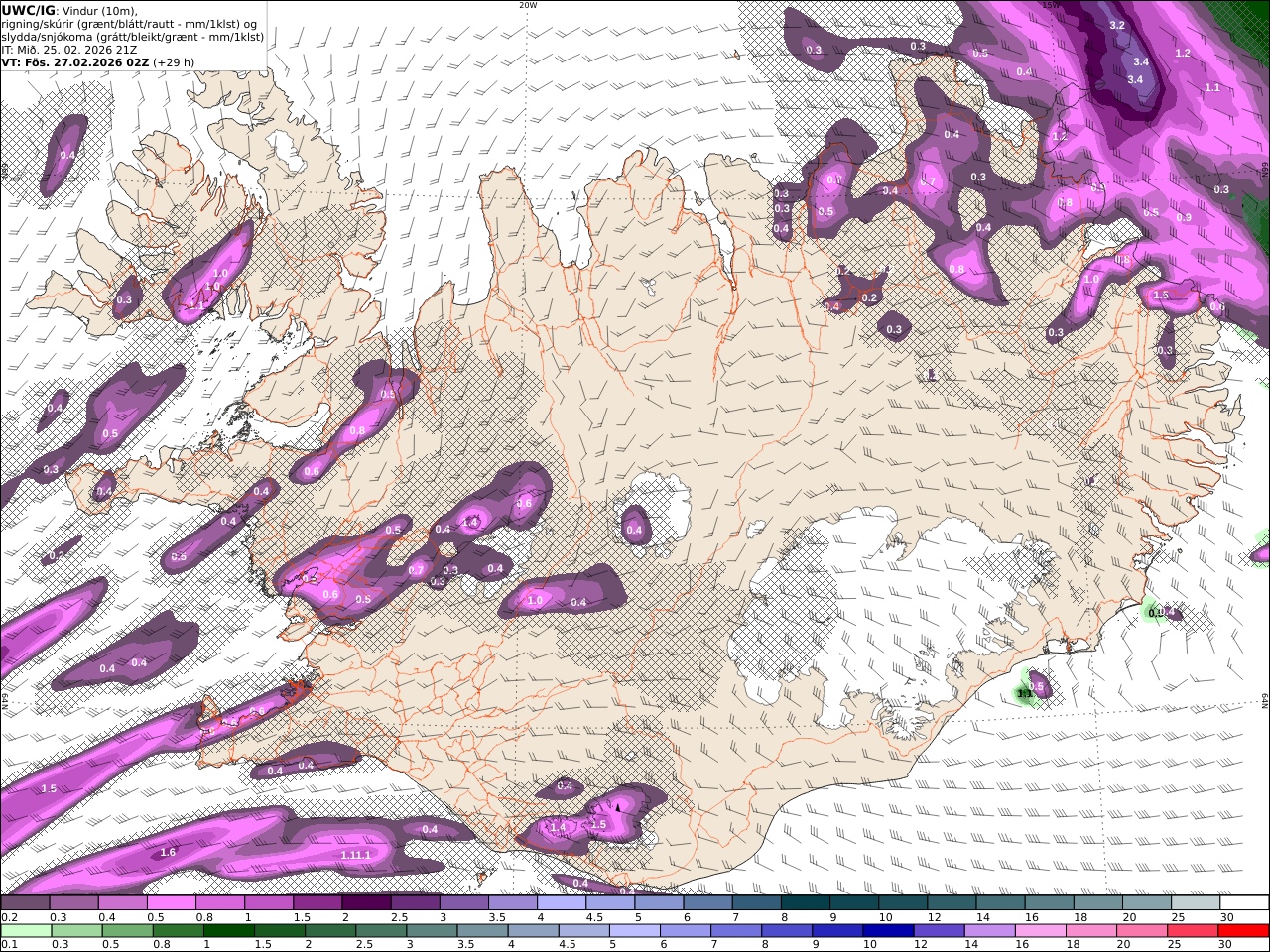Viewport: 1270px width, 952px height.
Task: Click the 'slydda/snjókoma' description line
Action: (132, 36)
